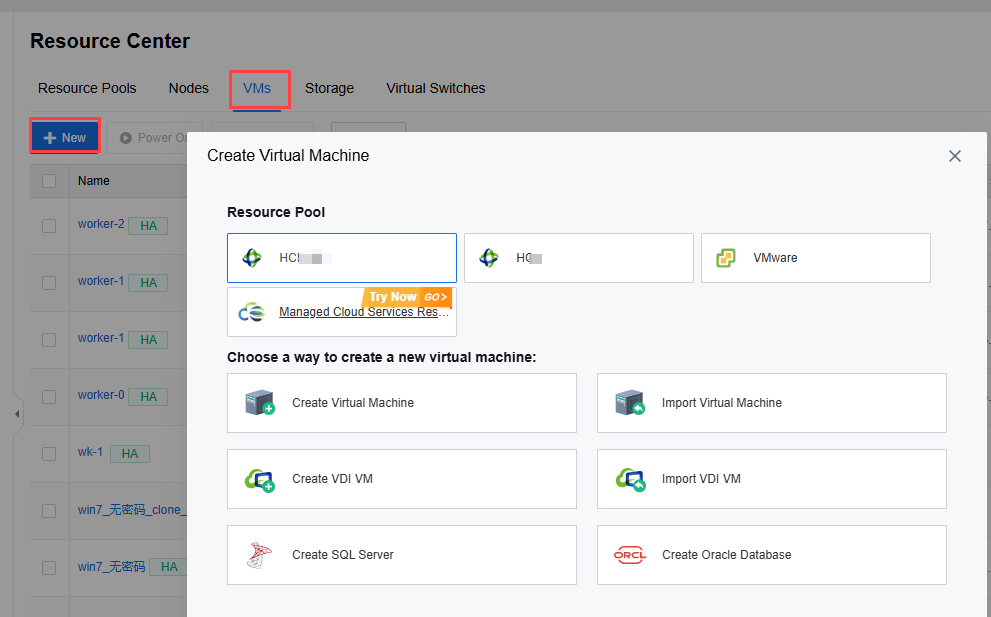Tick the checkbox for win7_无密码 HA row

pyautogui.click(x=49, y=568)
